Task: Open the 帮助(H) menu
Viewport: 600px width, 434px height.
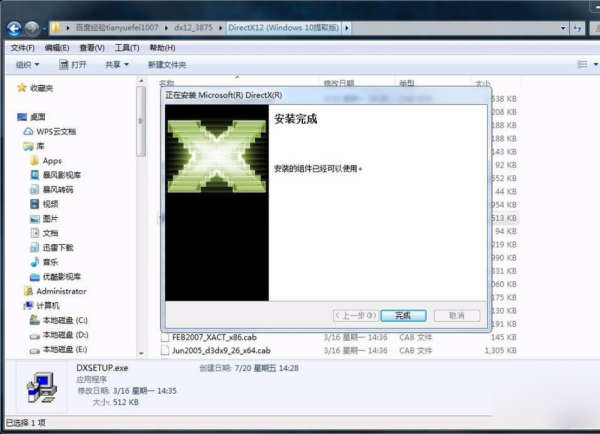Action: 162,48
